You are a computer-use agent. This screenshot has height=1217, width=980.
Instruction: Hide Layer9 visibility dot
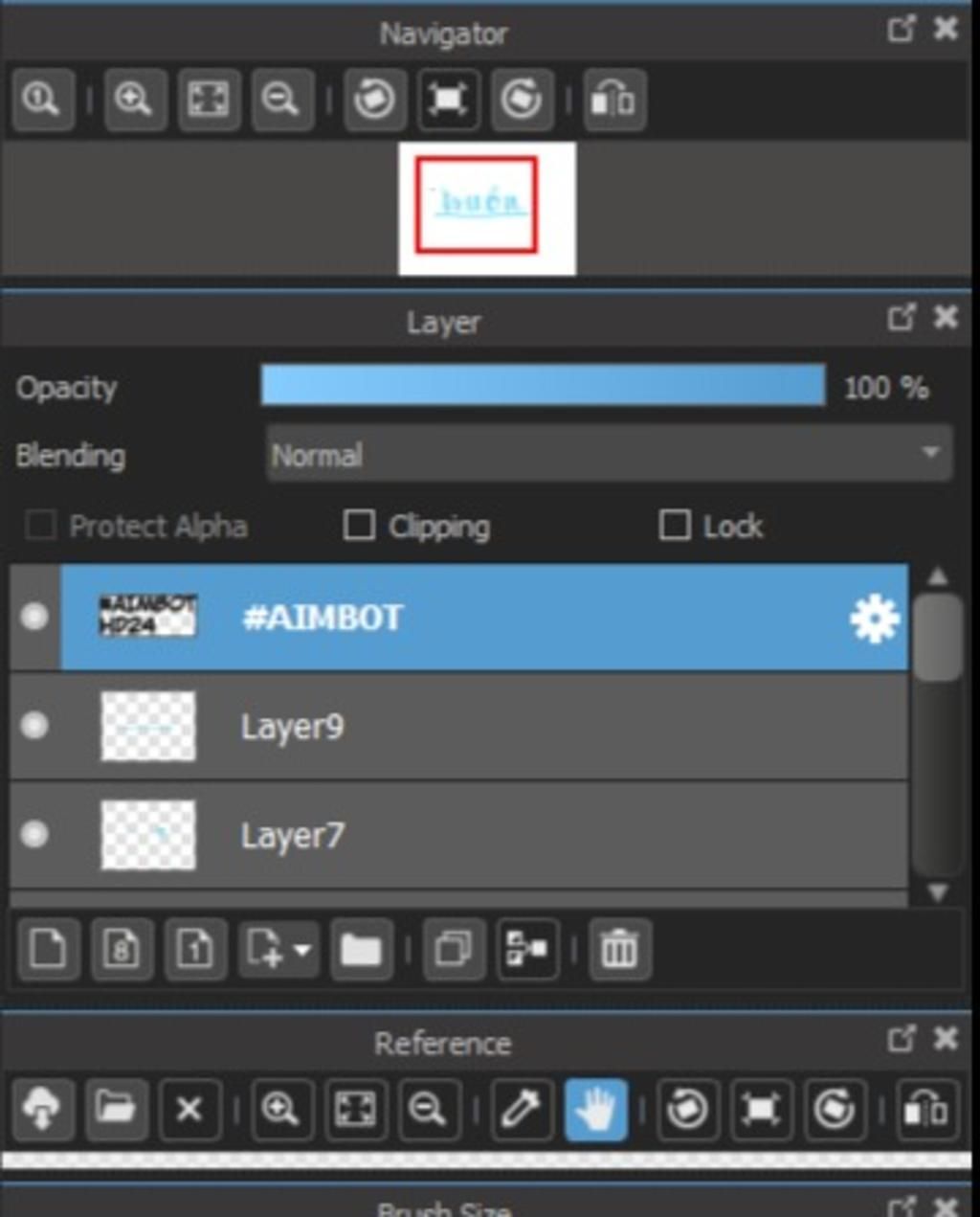pyautogui.click(x=34, y=726)
